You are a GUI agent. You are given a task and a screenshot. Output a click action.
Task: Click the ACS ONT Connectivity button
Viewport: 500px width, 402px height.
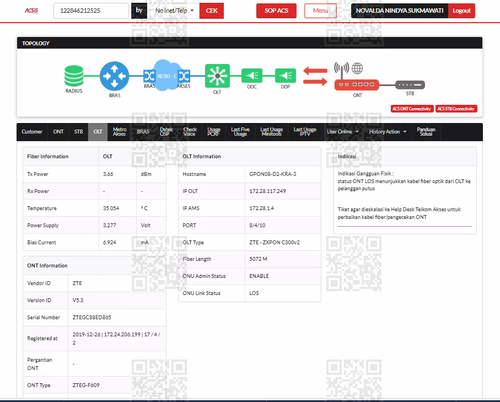(x=412, y=109)
